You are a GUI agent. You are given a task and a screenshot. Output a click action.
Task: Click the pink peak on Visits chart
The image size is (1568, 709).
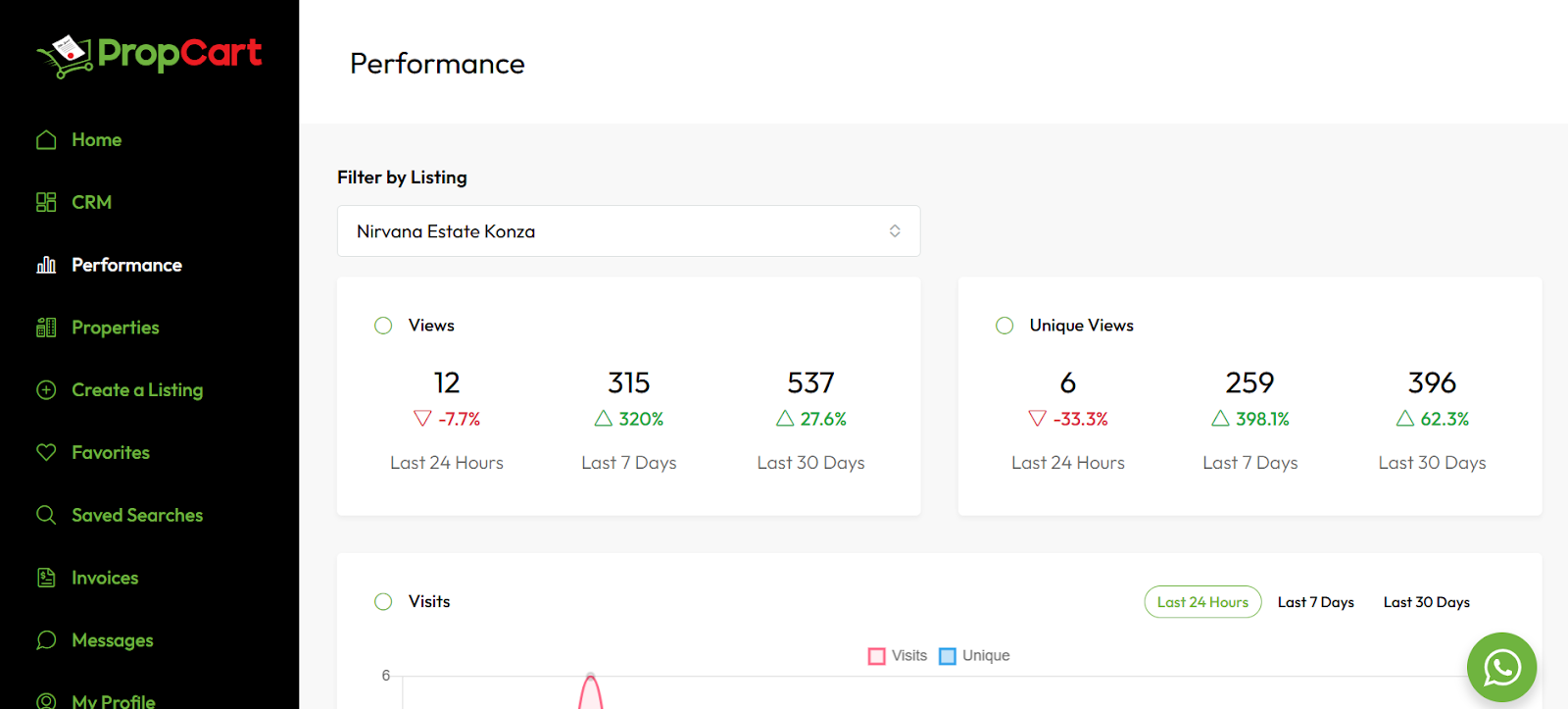[x=590, y=679]
